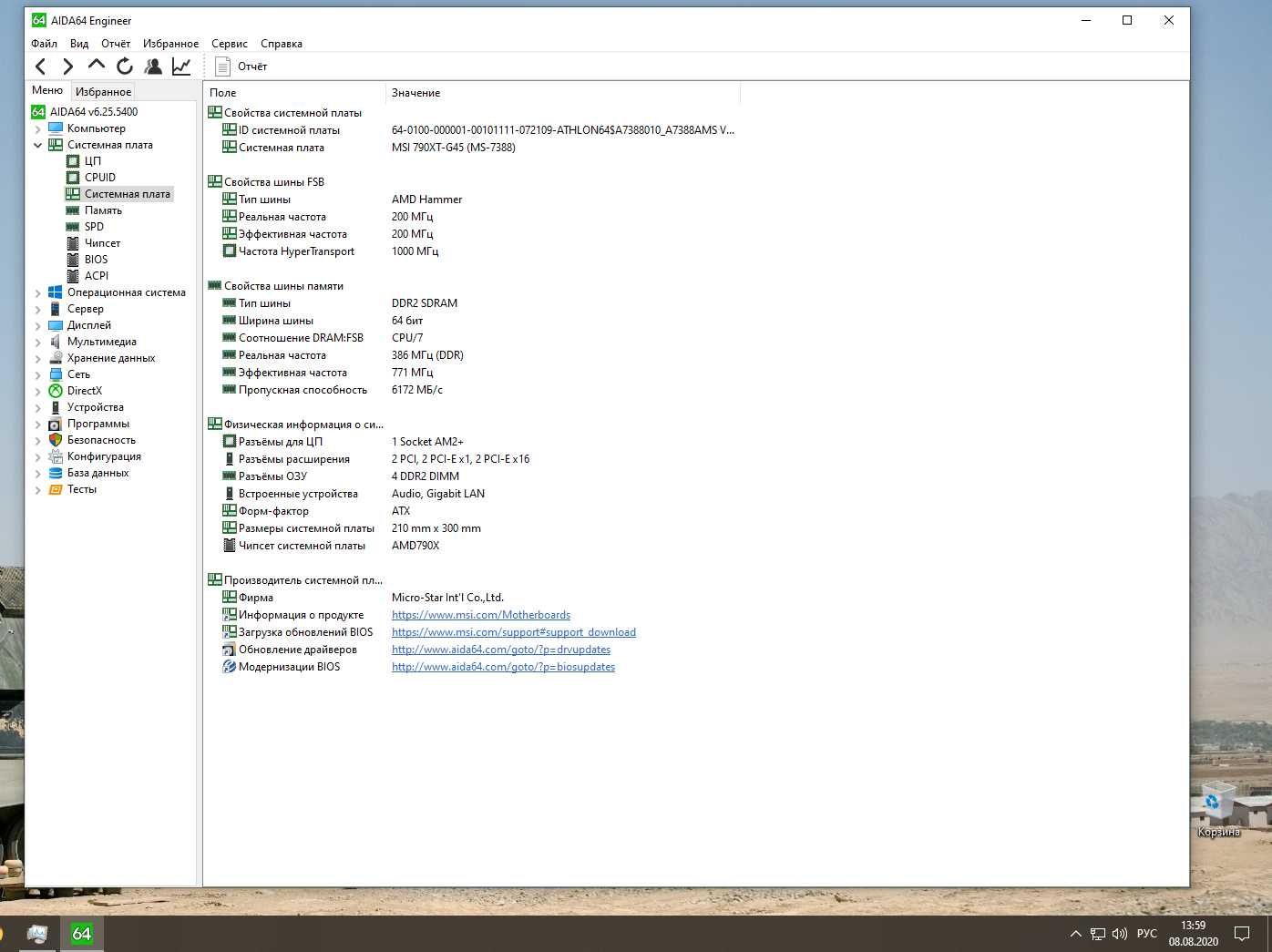Expand the Мультимедиа tree node
Screen dimensions: 1272x952
pos(37,342)
